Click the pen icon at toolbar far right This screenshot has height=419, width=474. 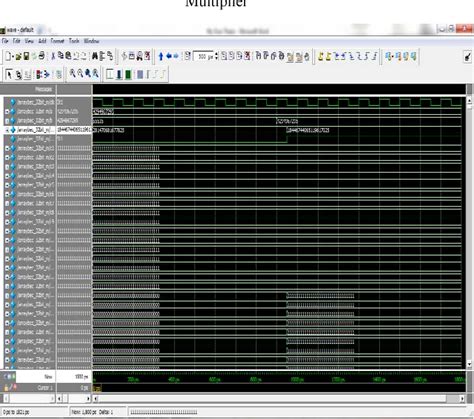click(468, 56)
